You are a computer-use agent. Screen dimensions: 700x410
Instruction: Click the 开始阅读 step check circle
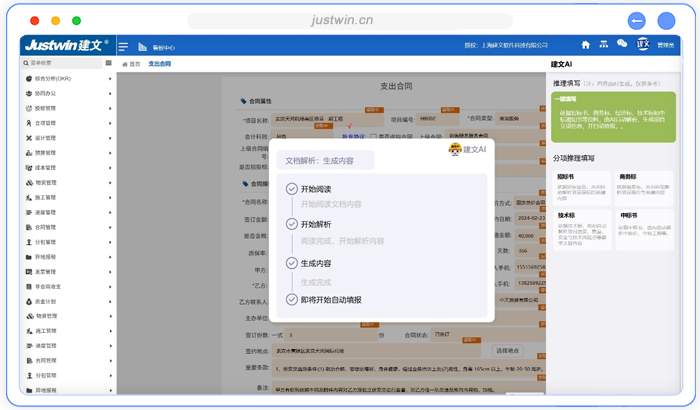tap(292, 189)
